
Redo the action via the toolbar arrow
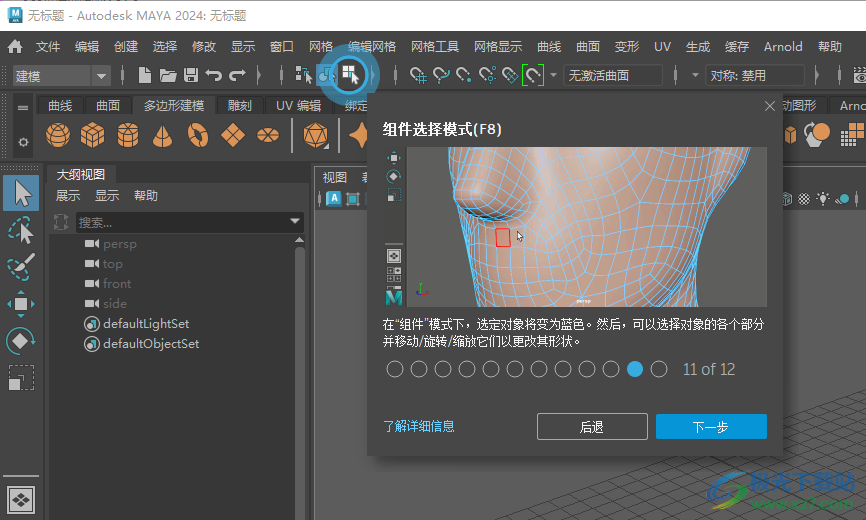pos(237,75)
